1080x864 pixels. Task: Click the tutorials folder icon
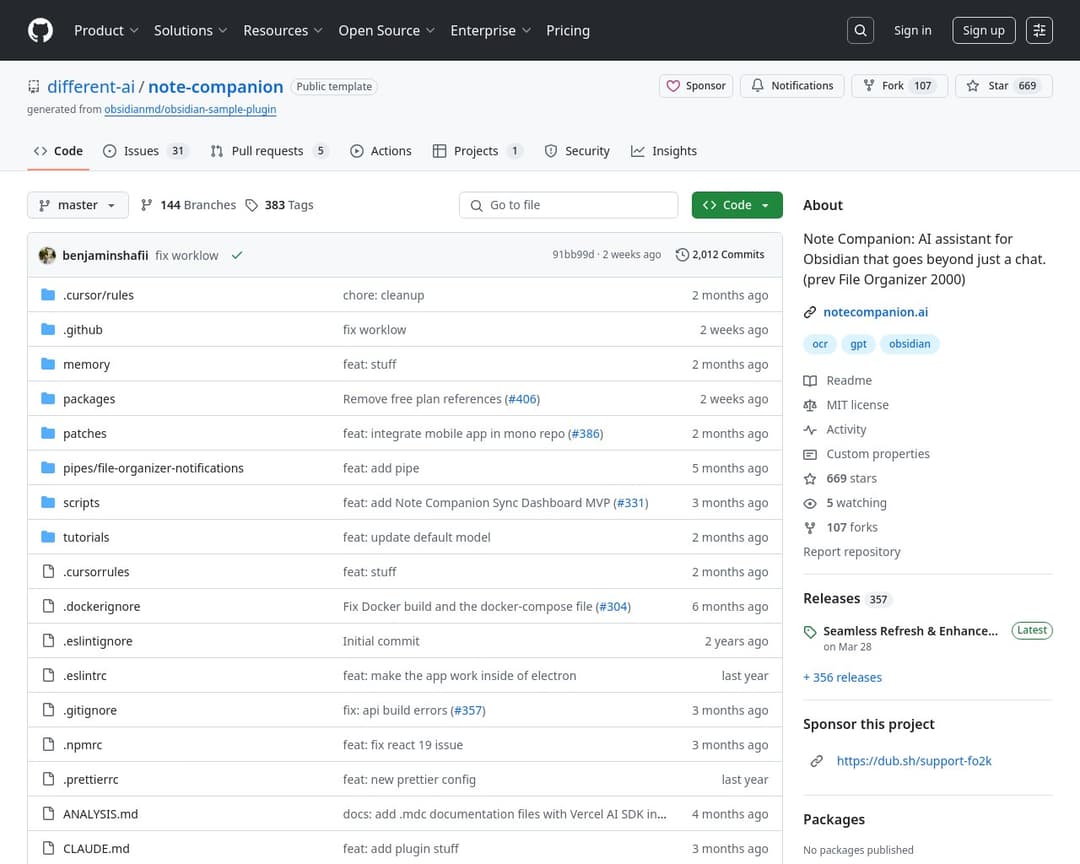point(48,537)
